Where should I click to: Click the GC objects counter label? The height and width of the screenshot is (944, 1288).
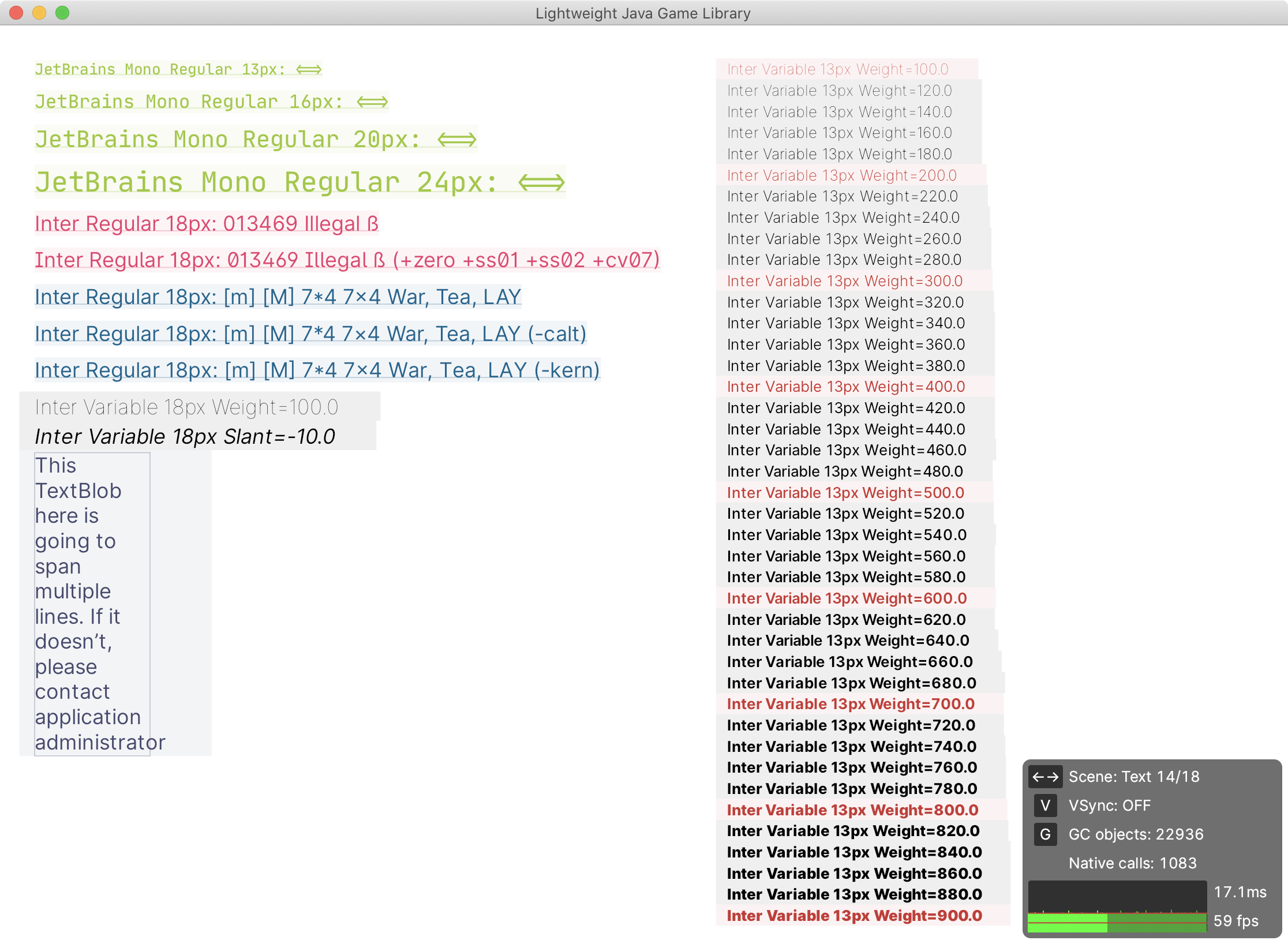(1136, 834)
